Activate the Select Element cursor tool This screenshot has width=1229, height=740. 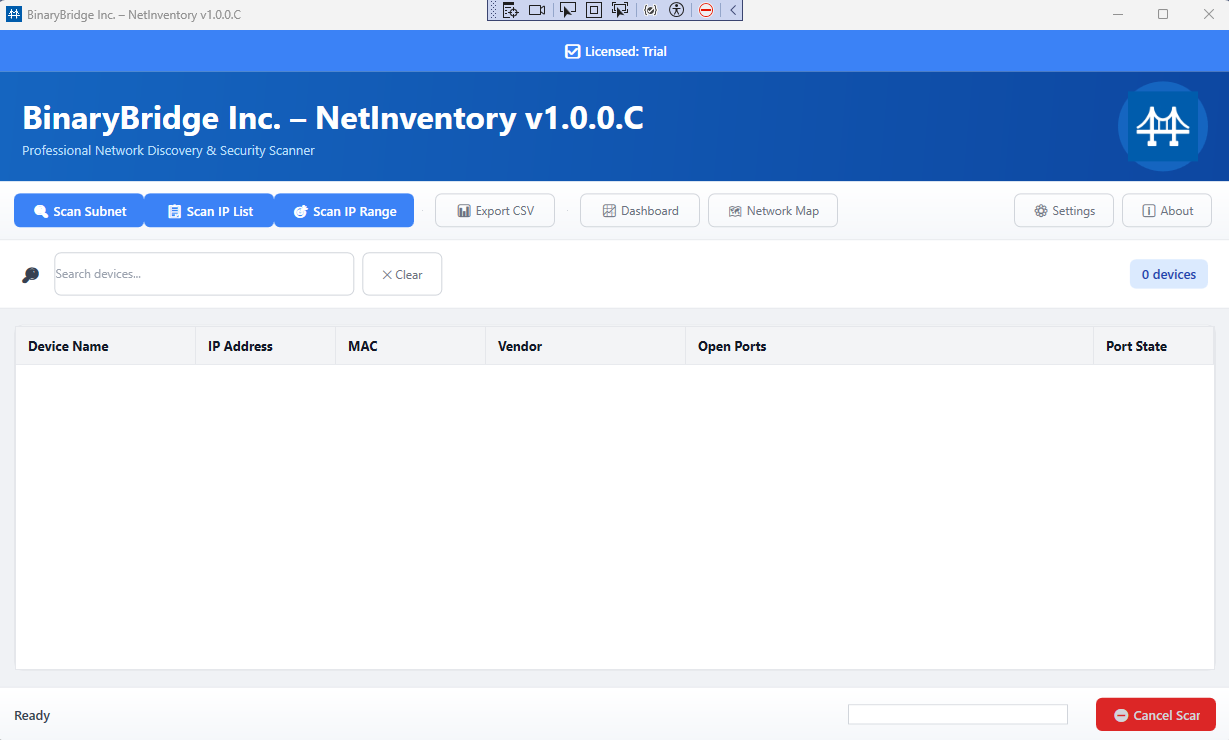tap(567, 10)
